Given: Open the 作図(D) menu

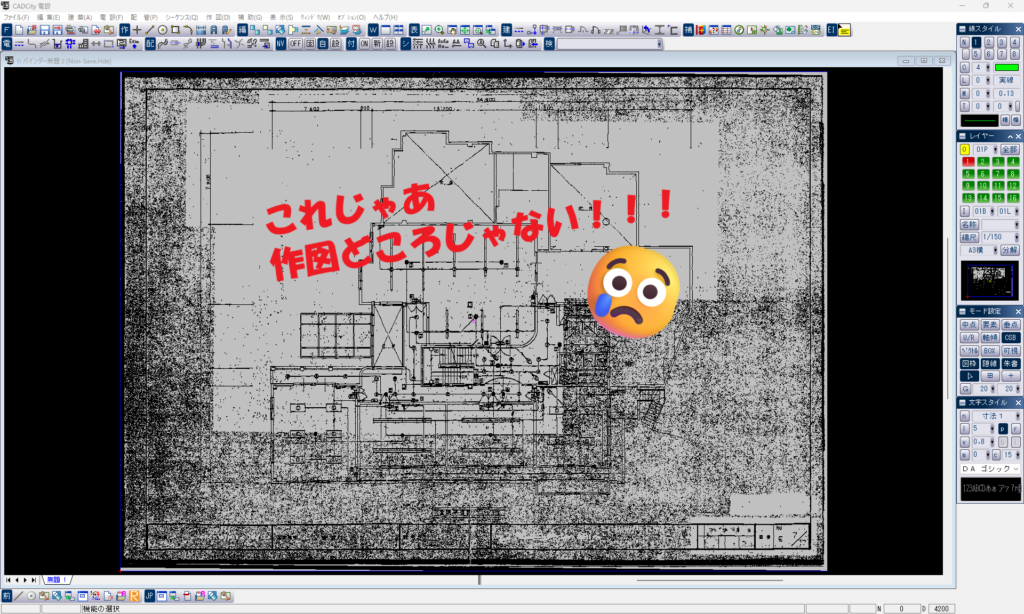Looking at the screenshot, I should tap(218, 17).
